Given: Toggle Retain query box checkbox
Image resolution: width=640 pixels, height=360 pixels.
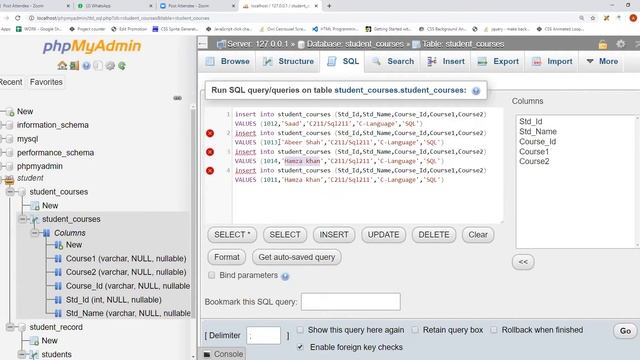Looking at the screenshot, I should coord(415,329).
